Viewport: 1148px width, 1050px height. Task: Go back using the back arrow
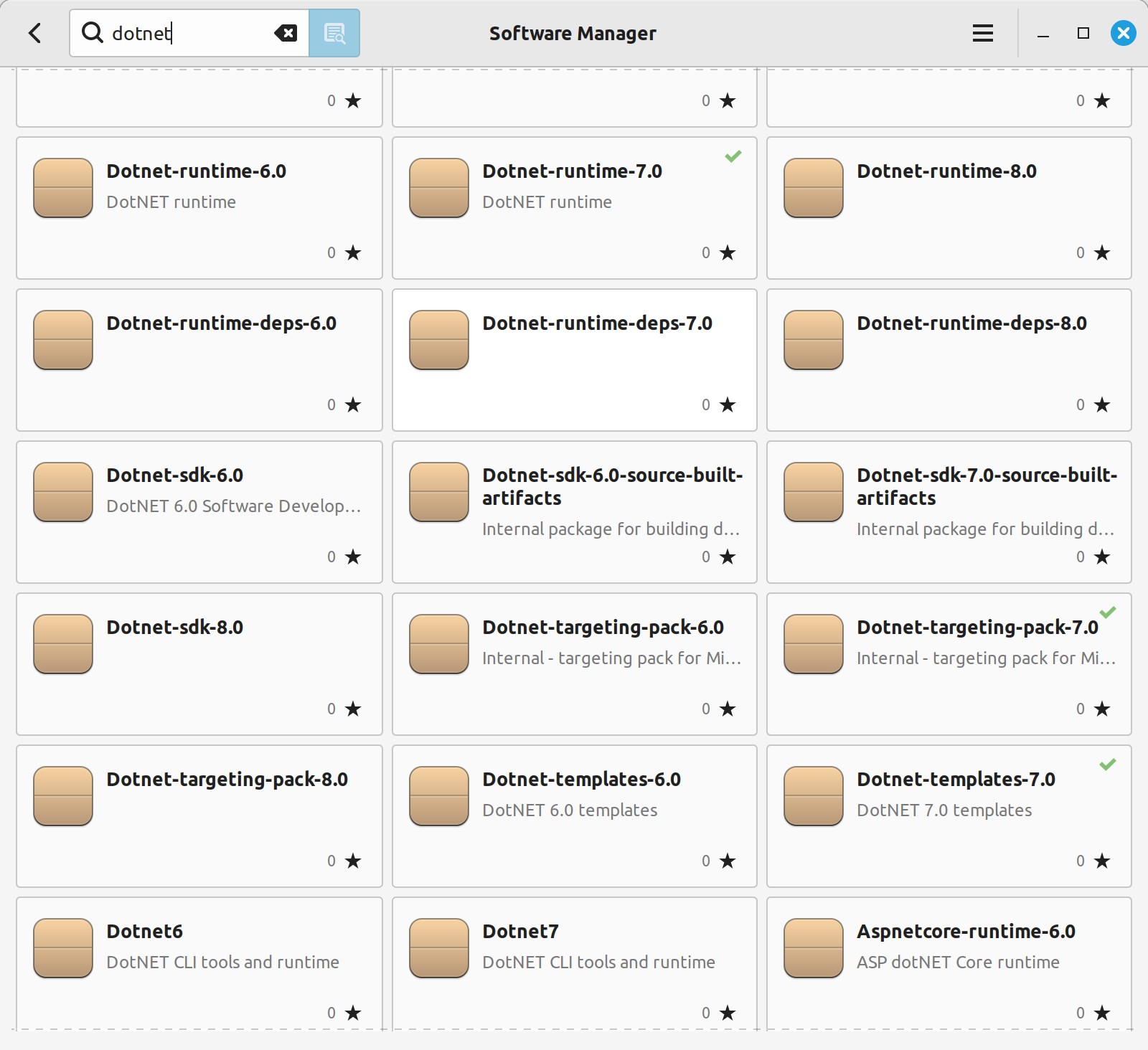click(34, 33)
